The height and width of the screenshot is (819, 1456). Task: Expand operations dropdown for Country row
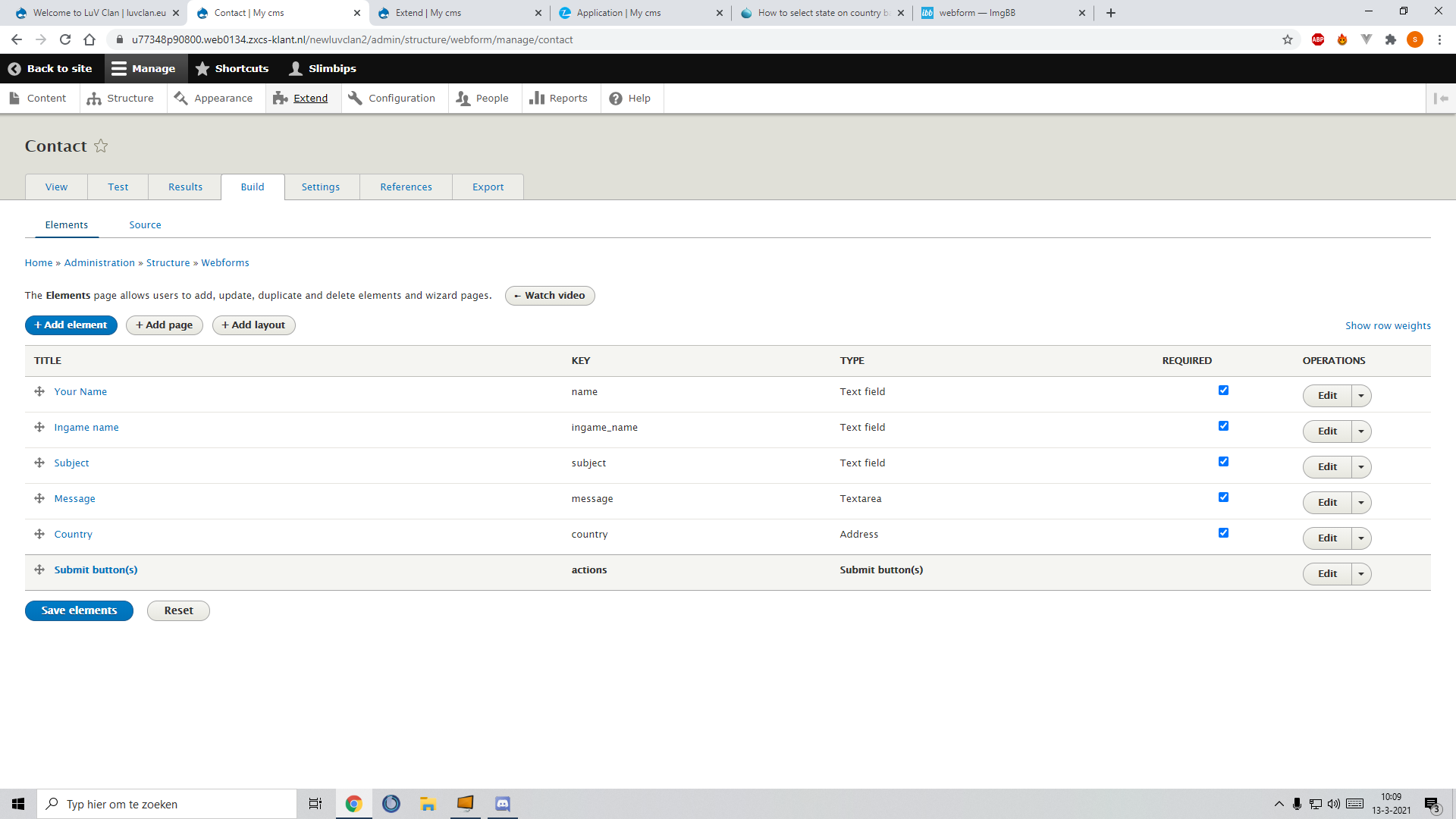pyautogui.click(x=1361, y=538)
